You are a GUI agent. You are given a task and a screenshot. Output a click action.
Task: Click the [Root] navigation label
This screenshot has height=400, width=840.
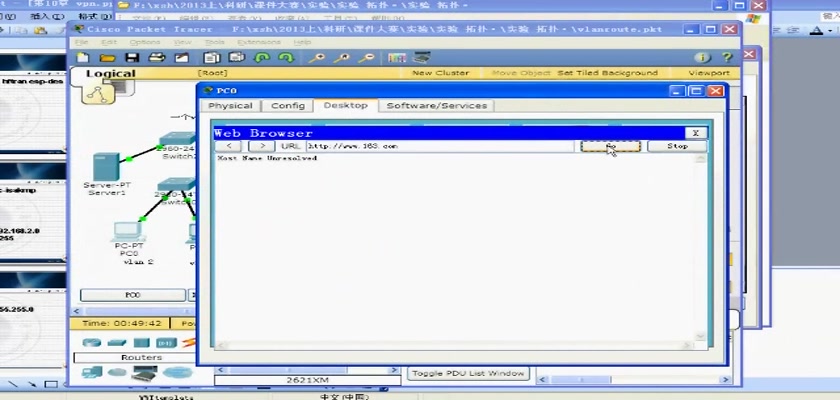pyautogui.click(x=213, y=73)
